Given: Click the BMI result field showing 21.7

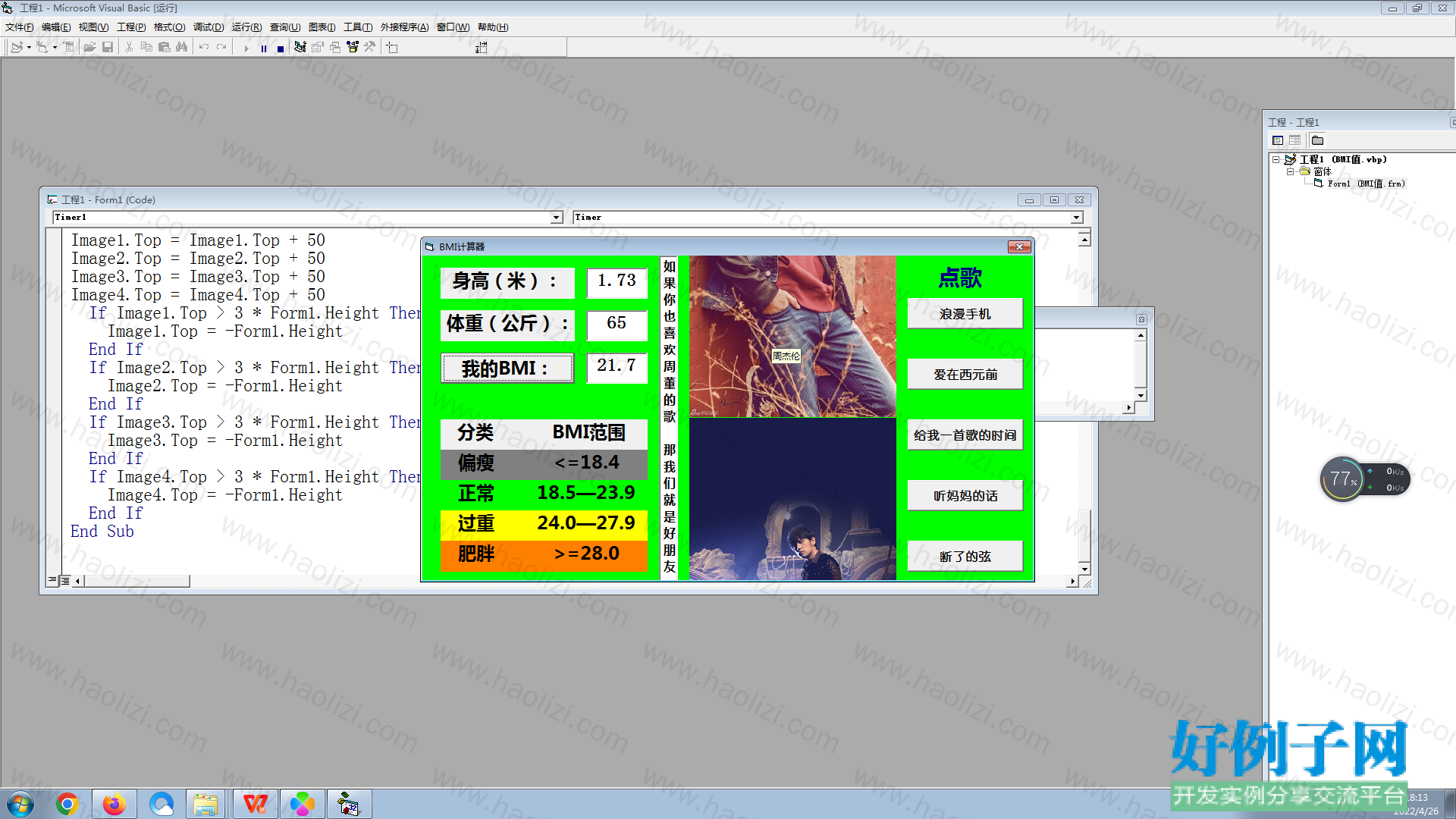Looking at the screenshot, I should coord(617,367).
